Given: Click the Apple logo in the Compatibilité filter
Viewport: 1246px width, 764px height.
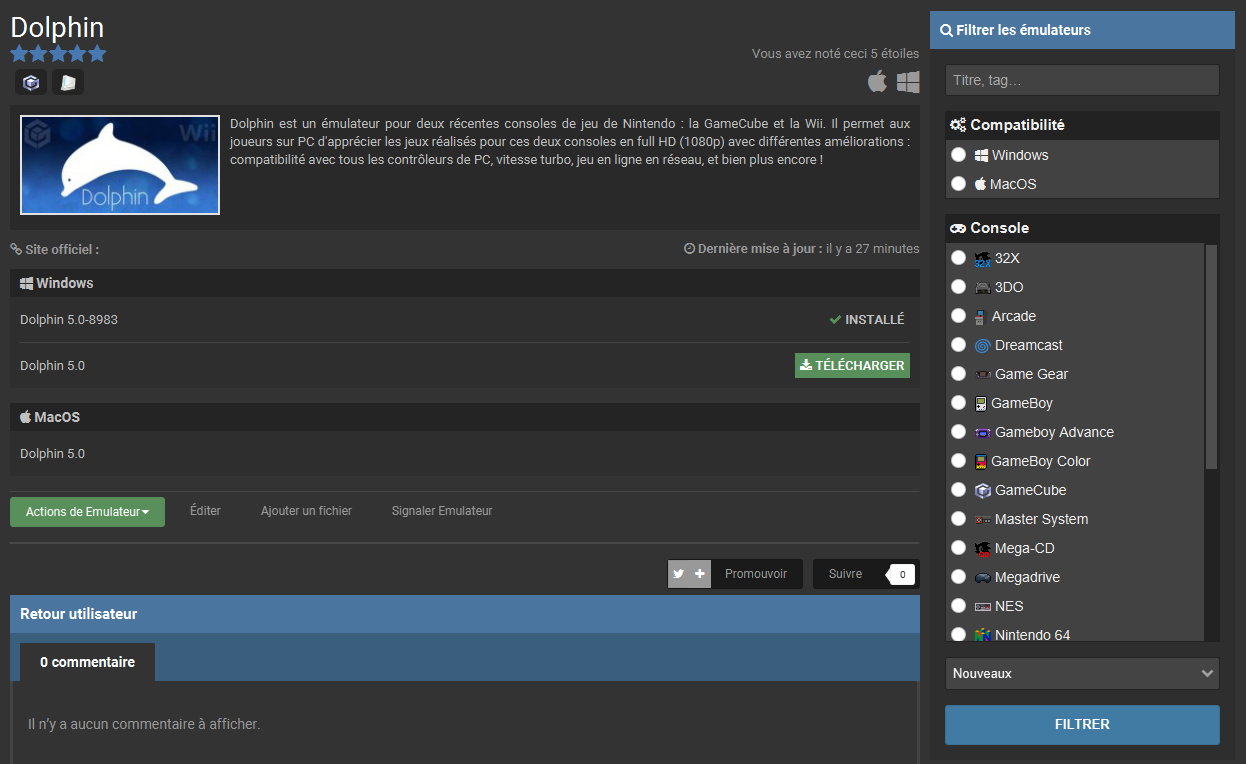Looking at the screenshot, I should coord(981,184).
